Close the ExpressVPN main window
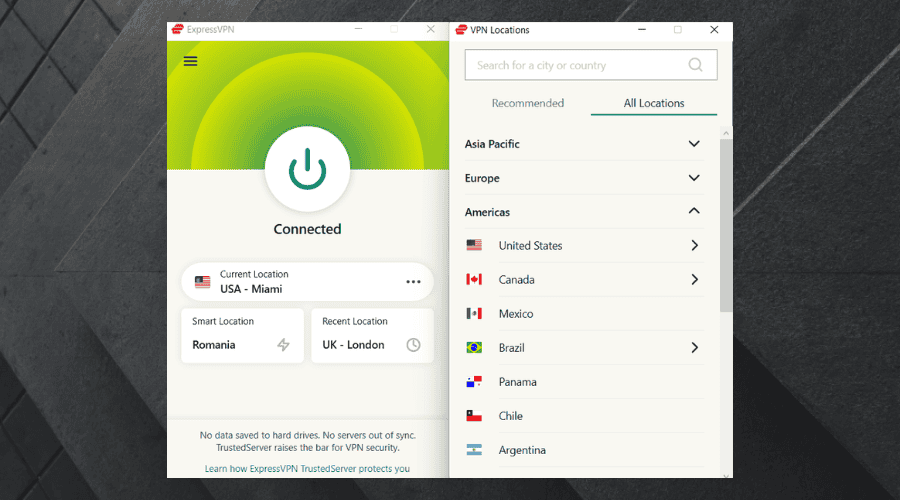 (x=430, y=29)
